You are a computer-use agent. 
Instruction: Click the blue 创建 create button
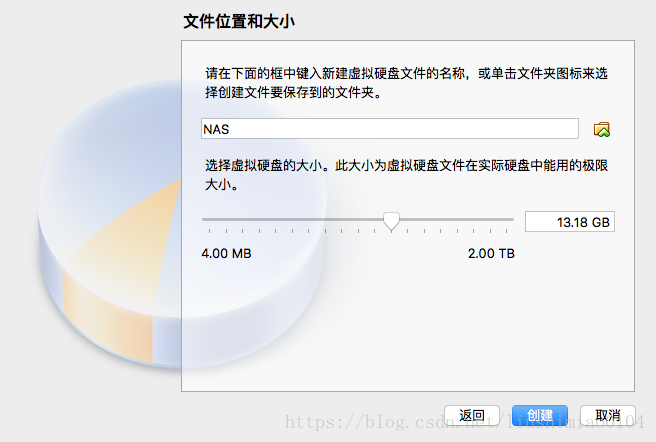tap(540, 415)
